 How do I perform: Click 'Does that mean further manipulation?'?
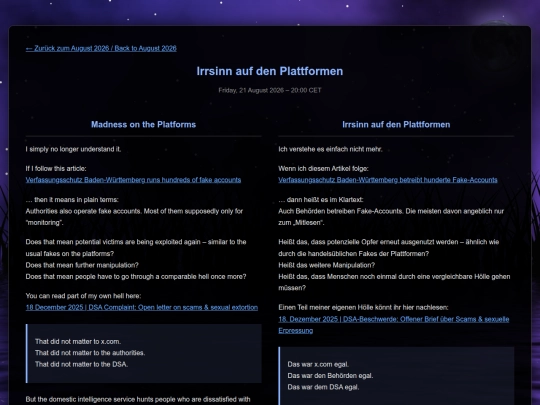82,265
